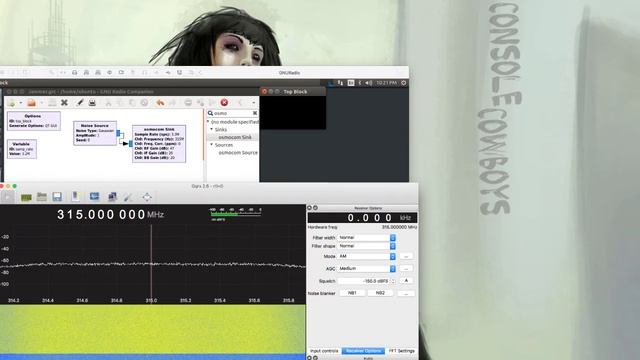Viewport: 640px width, 360px height.
Task: Click Mode options ellipsis button
Action: point(406,256)
